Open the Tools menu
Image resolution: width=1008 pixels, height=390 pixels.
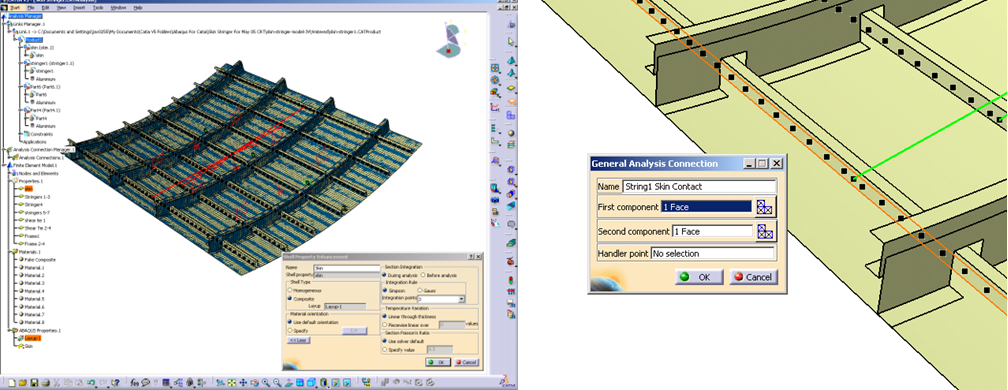tap(98, 8)
